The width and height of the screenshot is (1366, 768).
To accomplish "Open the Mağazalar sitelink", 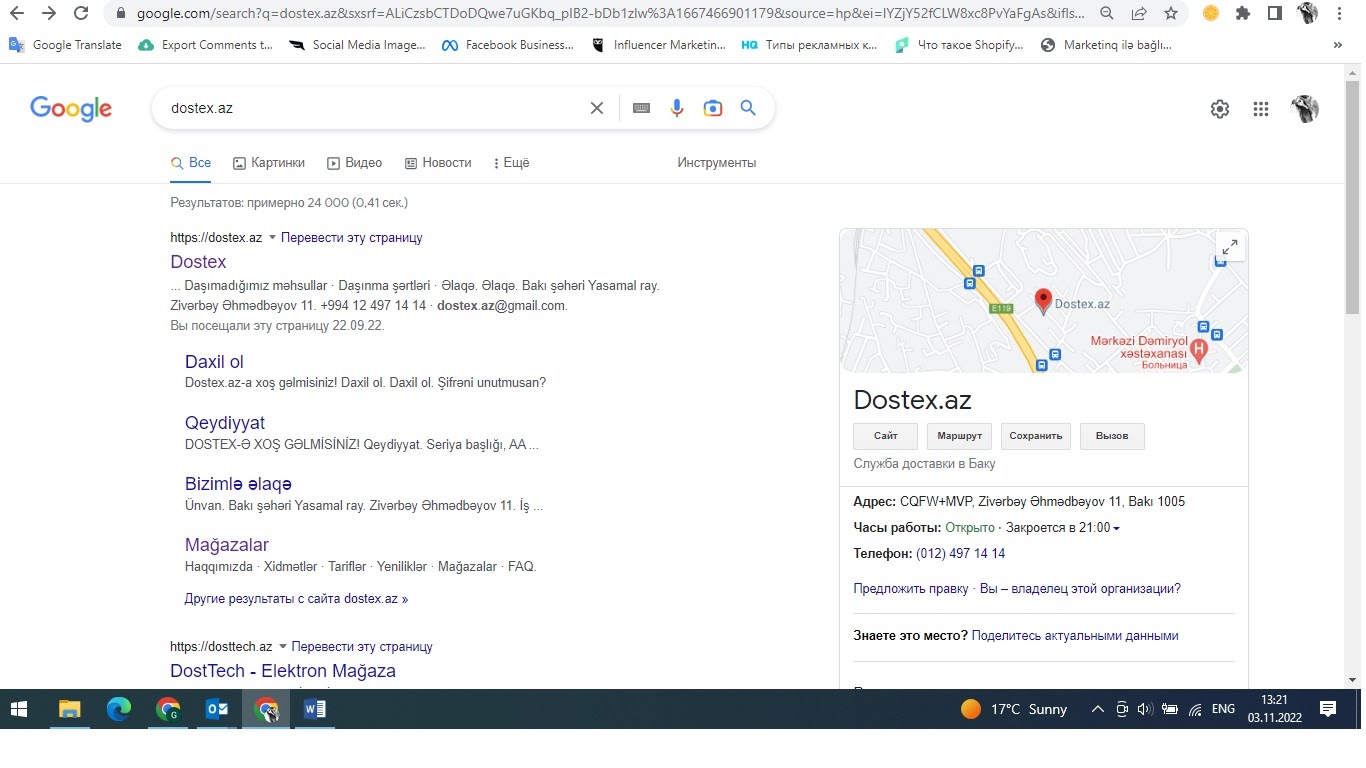I will pos(227,545).
